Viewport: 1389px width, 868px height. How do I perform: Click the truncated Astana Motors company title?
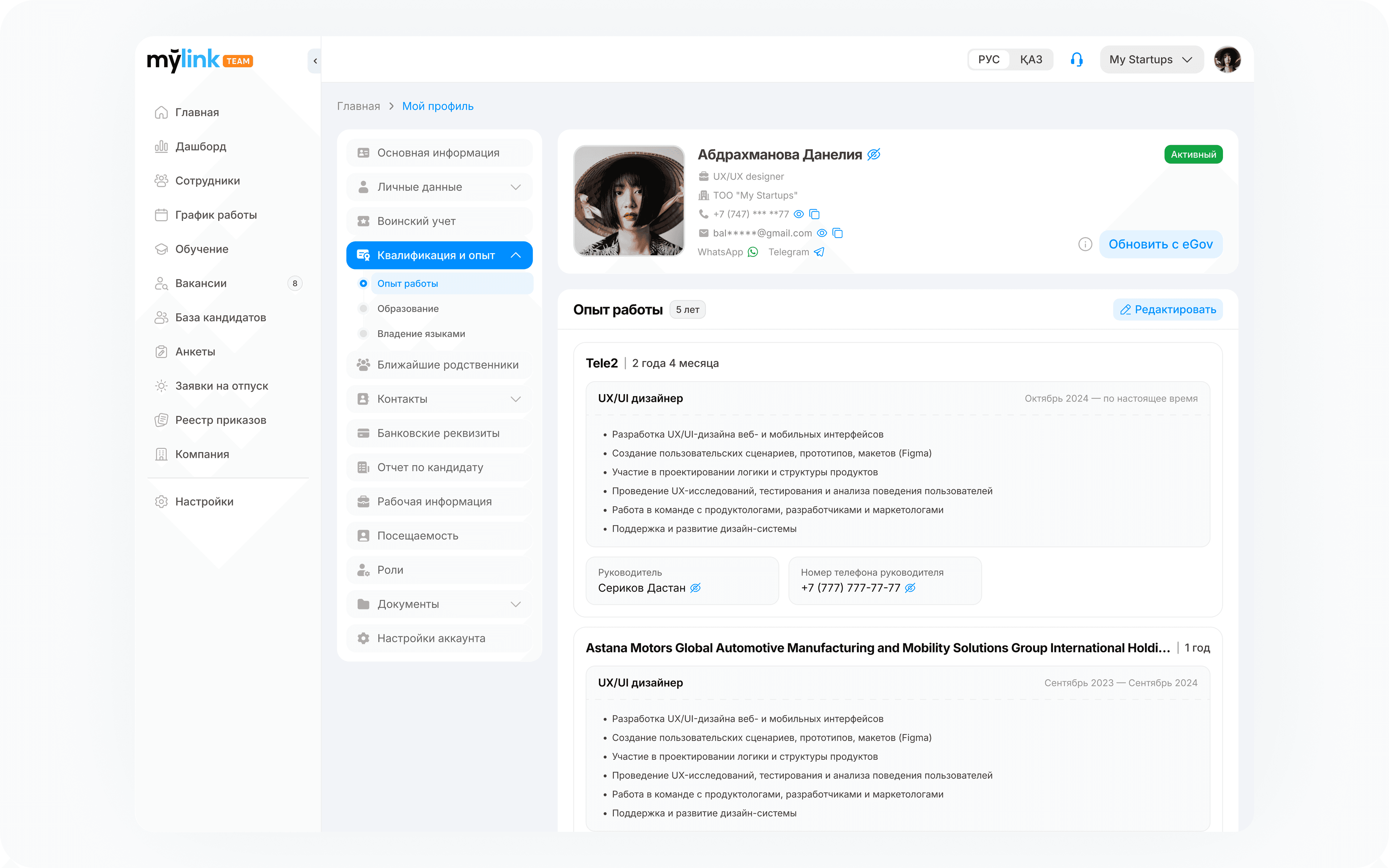pyautogui.click(x=878, y=647)
